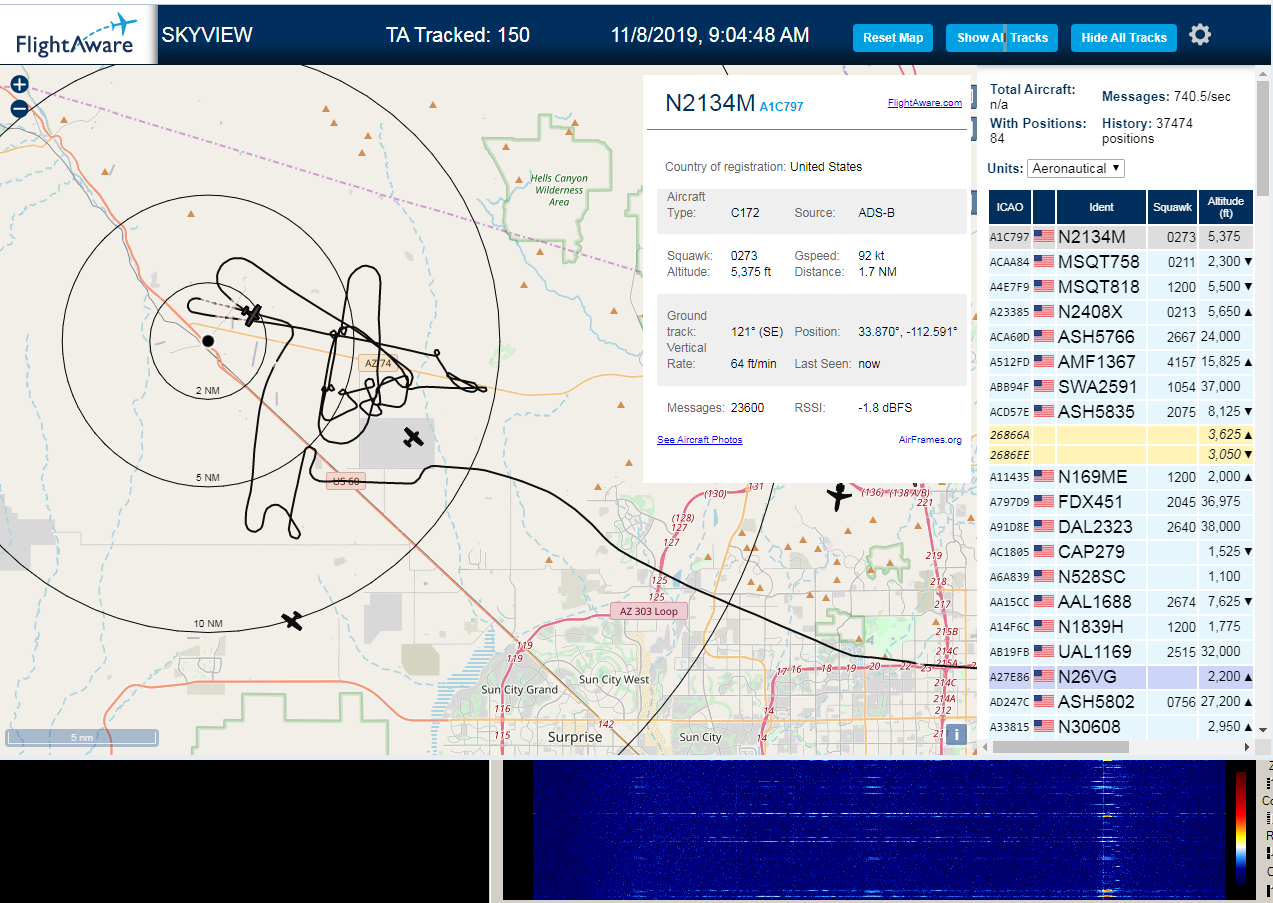
Task: Click the US flag in the N2134M row
Action: (1044, 237)
